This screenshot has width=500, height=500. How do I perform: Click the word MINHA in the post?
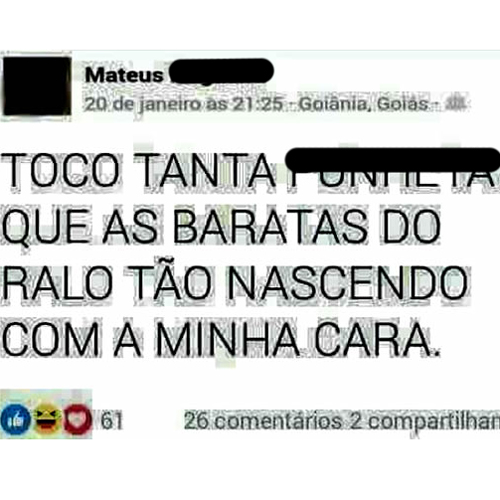click(x=228, y=339)
